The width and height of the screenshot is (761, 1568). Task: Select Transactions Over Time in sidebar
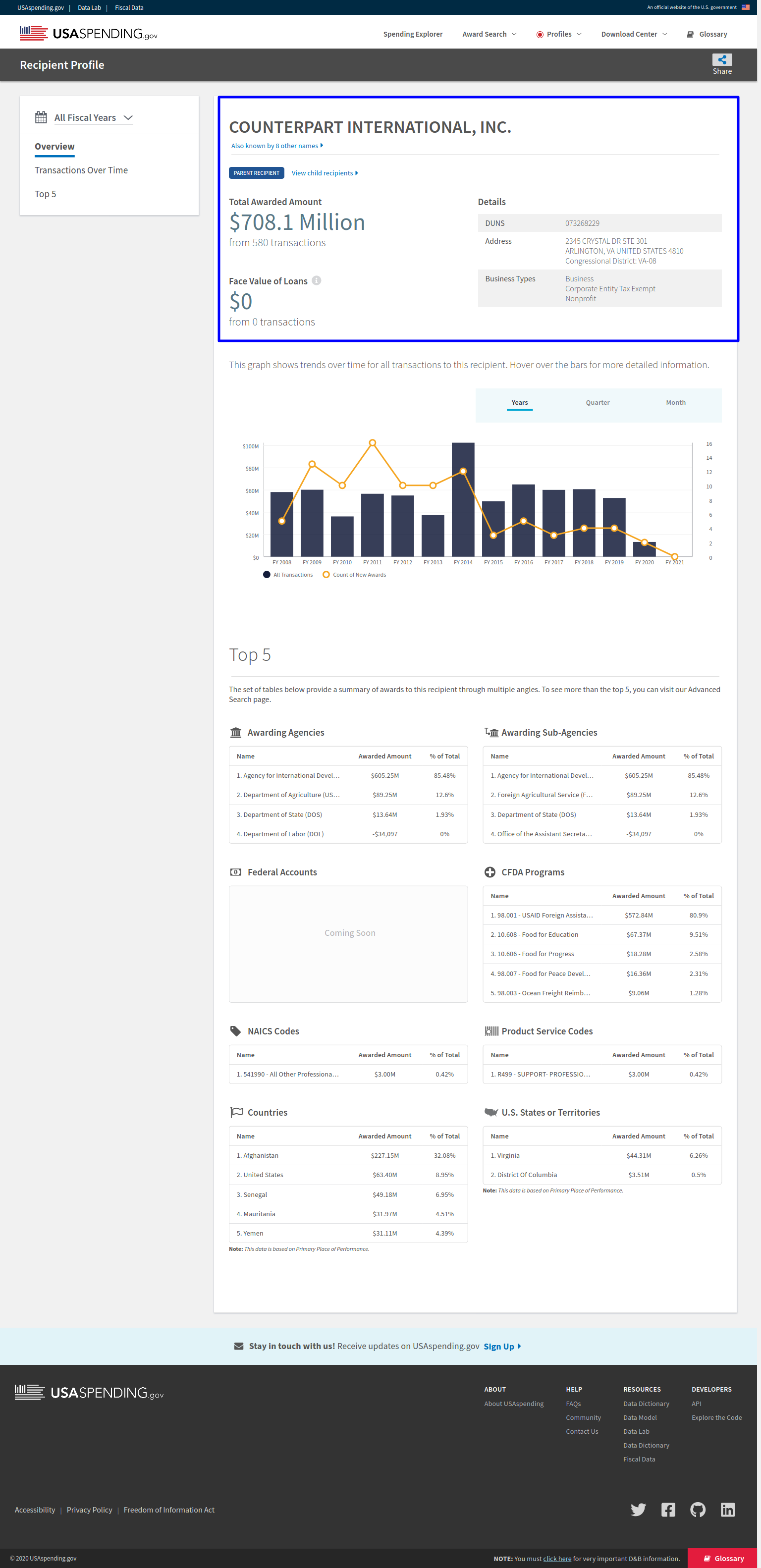tap(81, 170)
